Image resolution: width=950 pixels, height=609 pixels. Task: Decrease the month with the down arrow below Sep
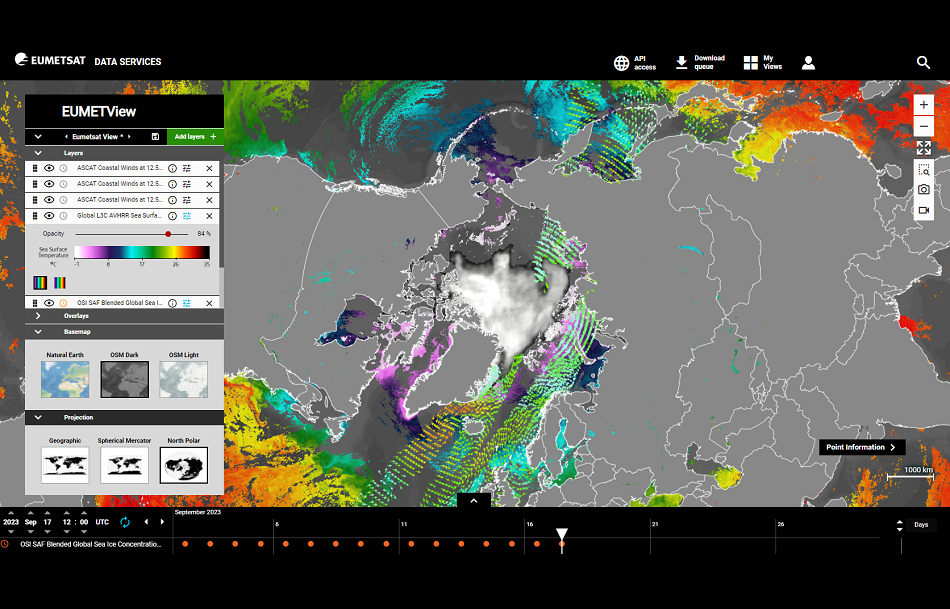pos(30,531)
